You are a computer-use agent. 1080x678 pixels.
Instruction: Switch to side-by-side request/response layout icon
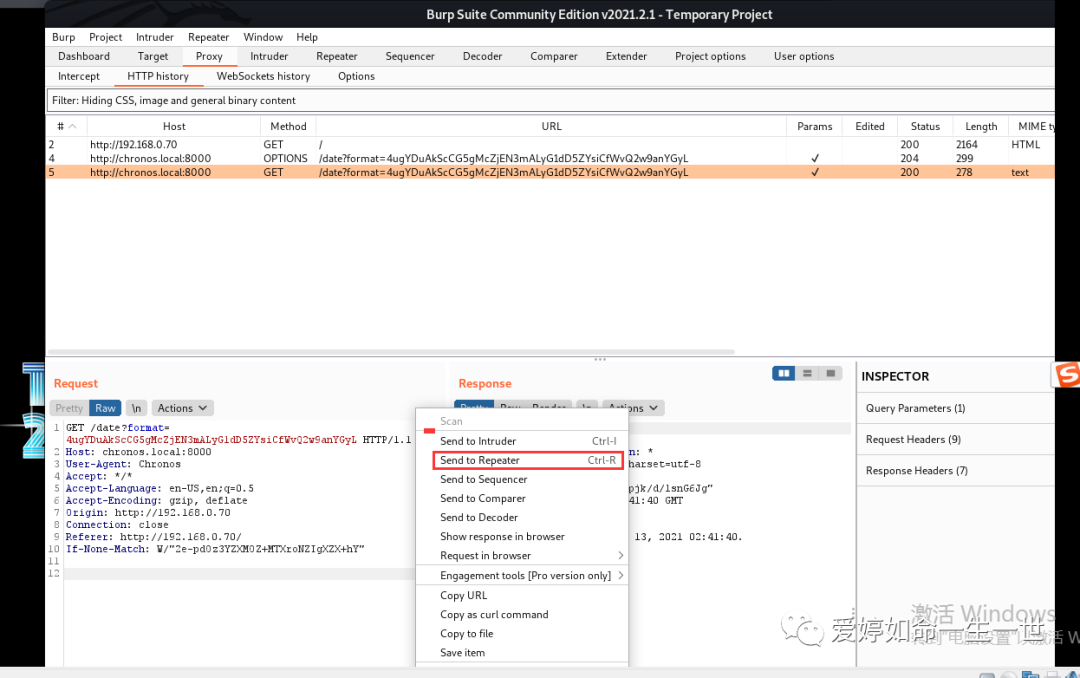pos(783,373)
